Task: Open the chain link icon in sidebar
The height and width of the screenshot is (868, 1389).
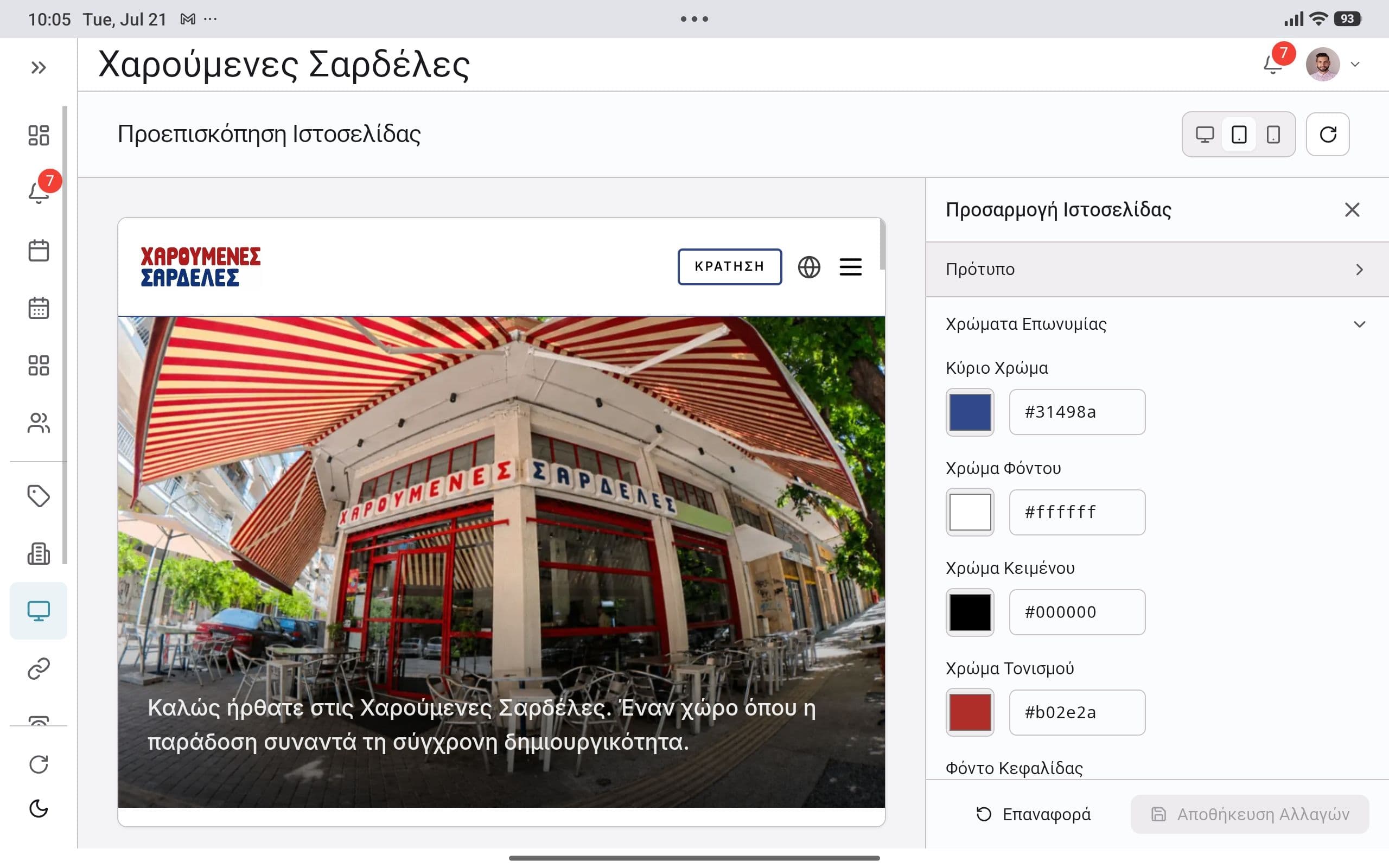Action: 39,669
